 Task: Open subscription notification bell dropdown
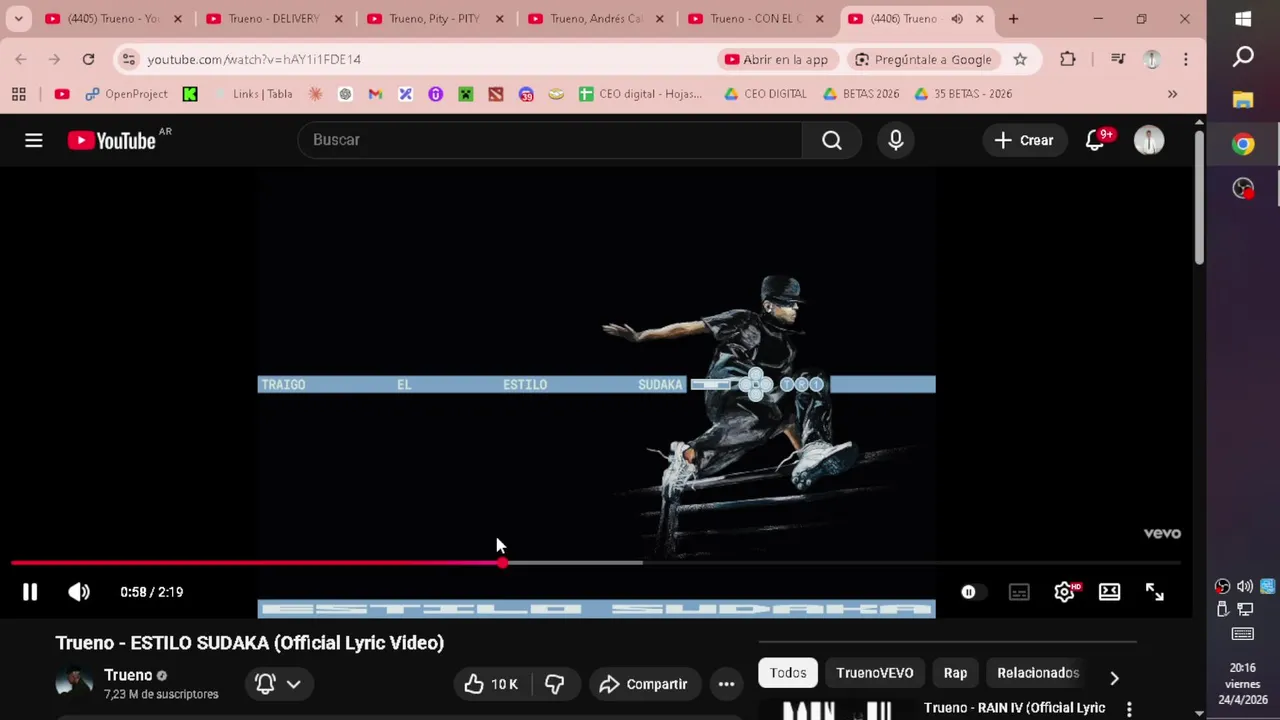point(278,684)
